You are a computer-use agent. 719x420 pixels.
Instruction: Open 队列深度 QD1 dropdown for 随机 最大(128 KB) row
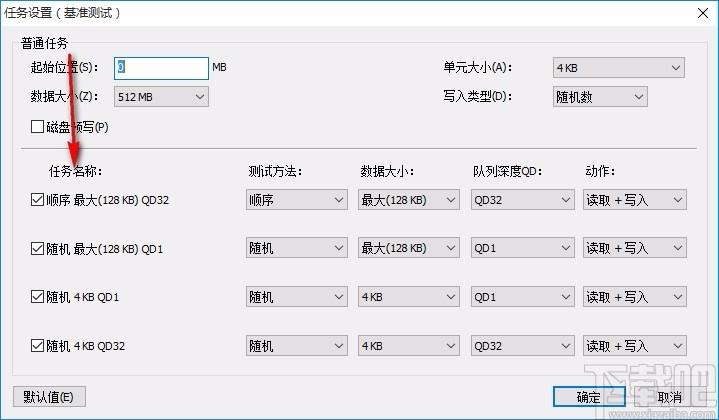522,248
